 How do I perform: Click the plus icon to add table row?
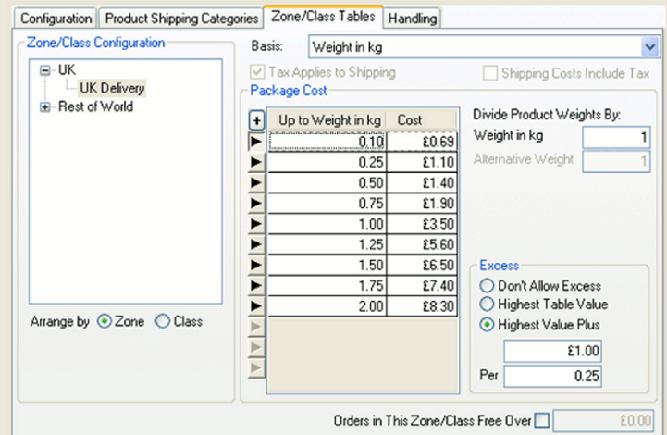[257, 120]
